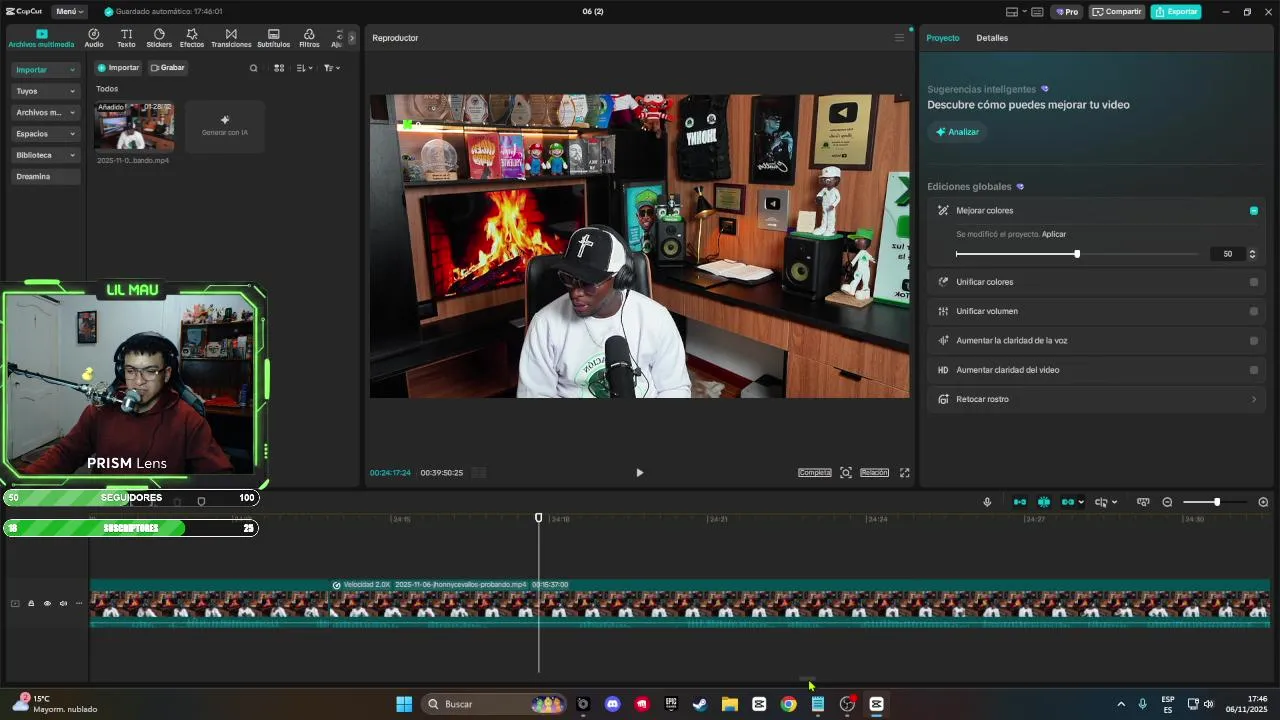
Task: Click the Compartir button
Action: [x=1117, y=12]
